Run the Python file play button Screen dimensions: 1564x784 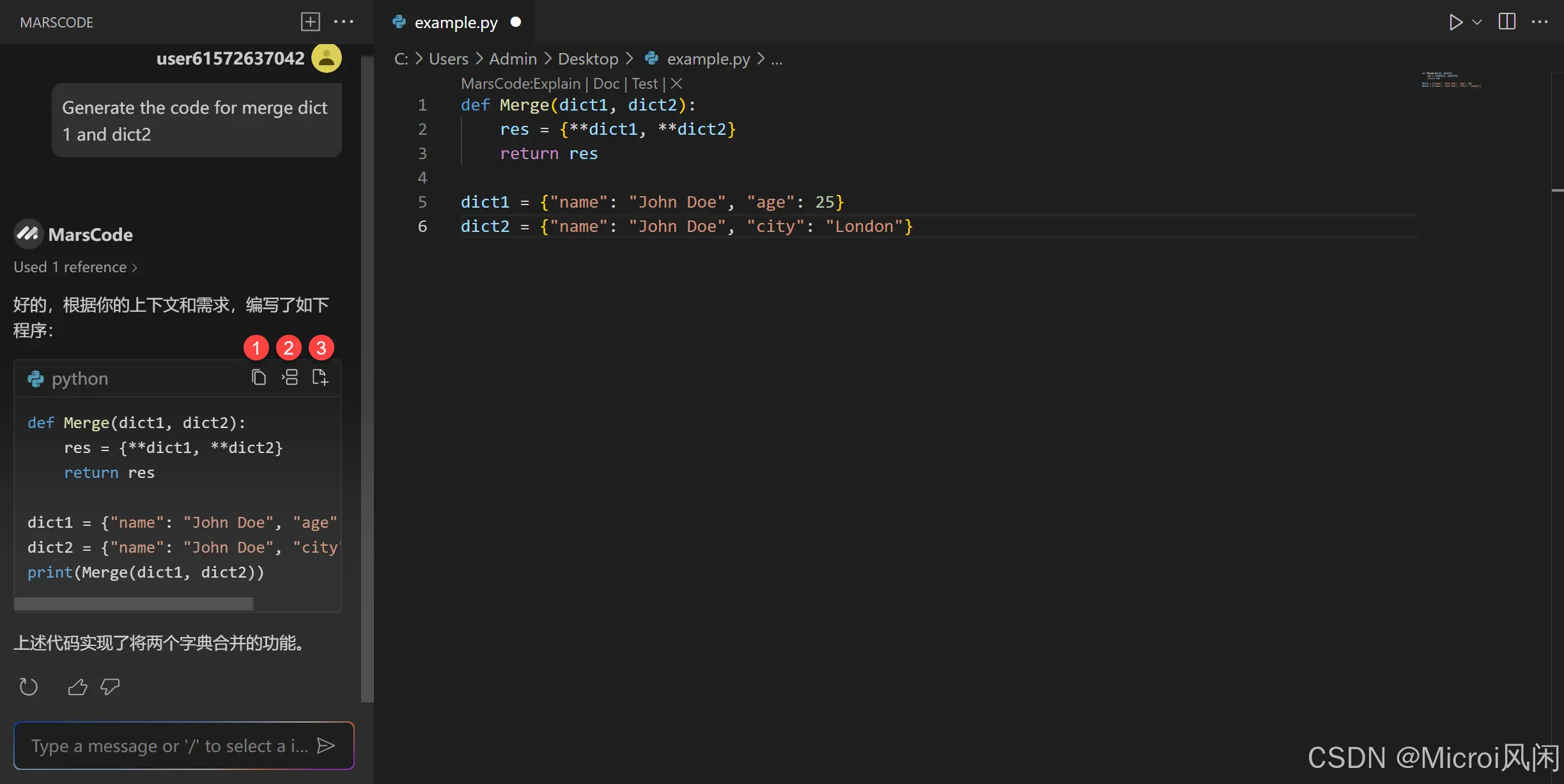(x=1455, y=22)
